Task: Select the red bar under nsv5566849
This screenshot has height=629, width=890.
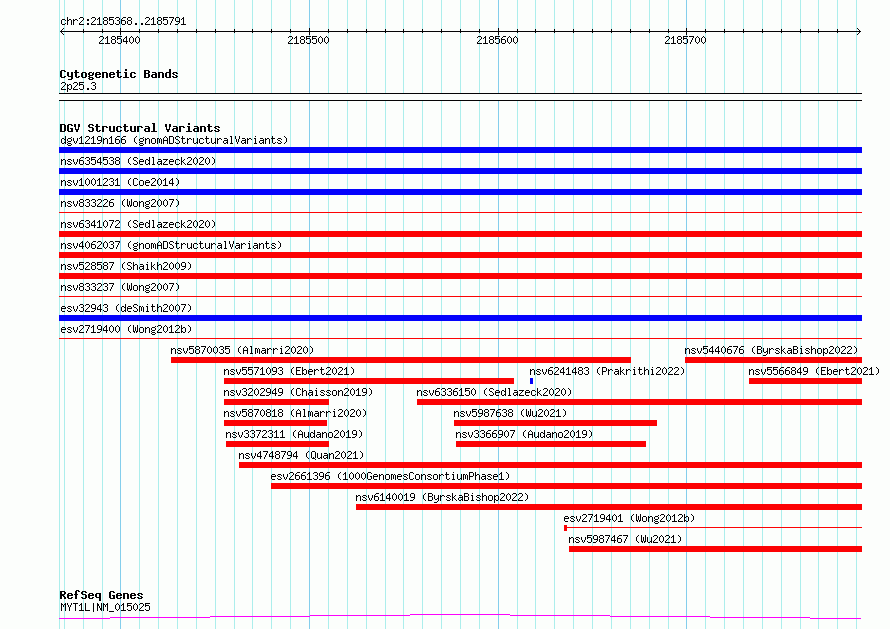Action: (x=805, y=381)
